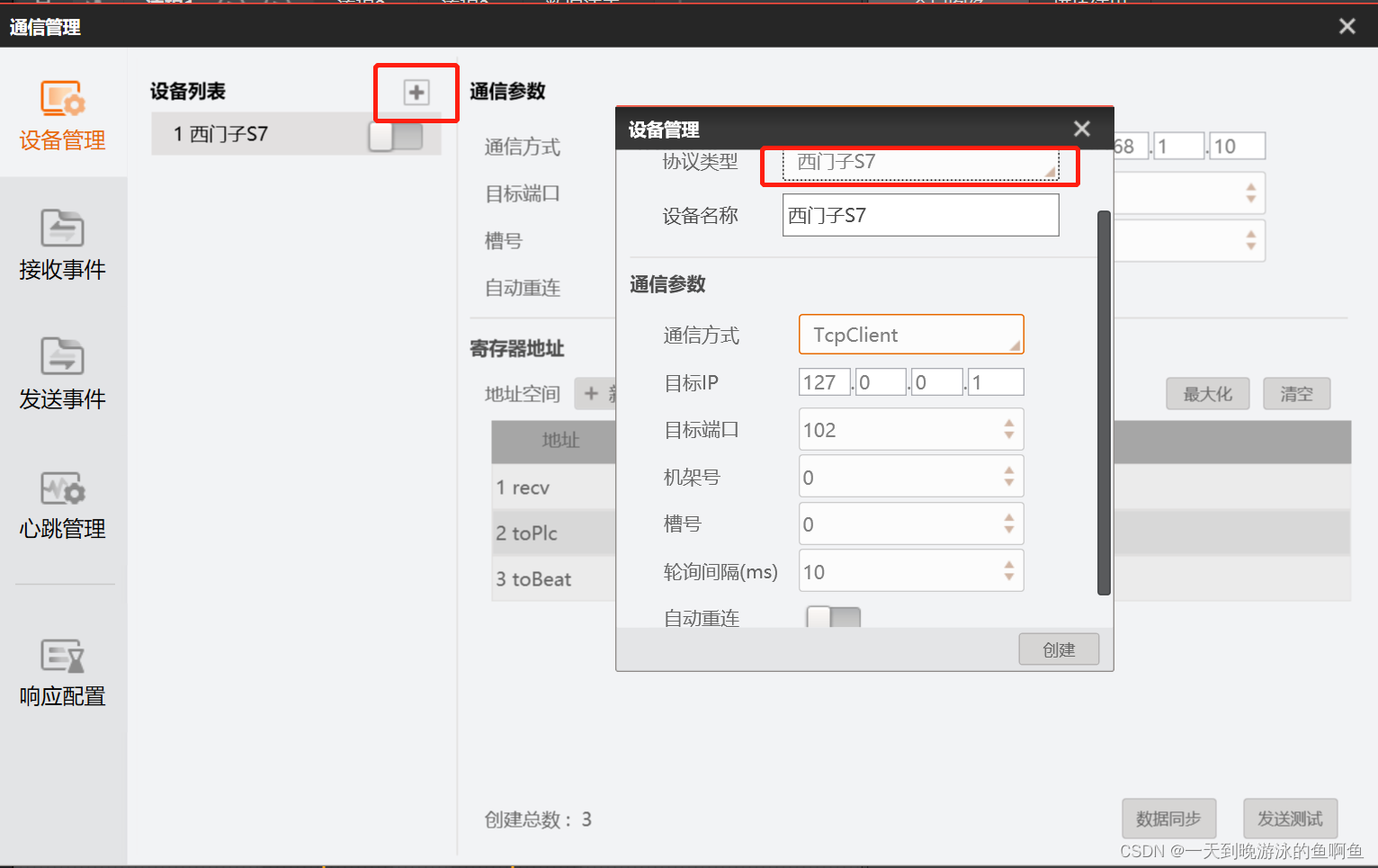Increase the 轮询间隔(ms) polling interval
This screenshot has width=1378, height=868.
point(1009,564)
